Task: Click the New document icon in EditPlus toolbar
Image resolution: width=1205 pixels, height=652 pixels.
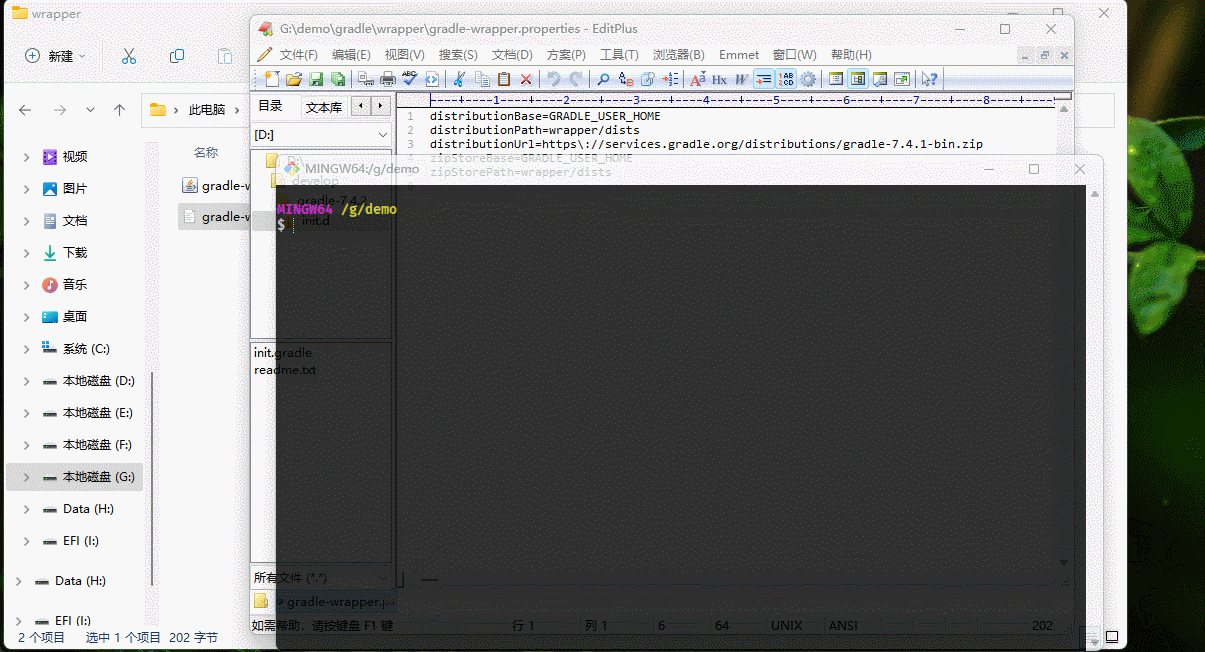Action: [x=272, y=79]
